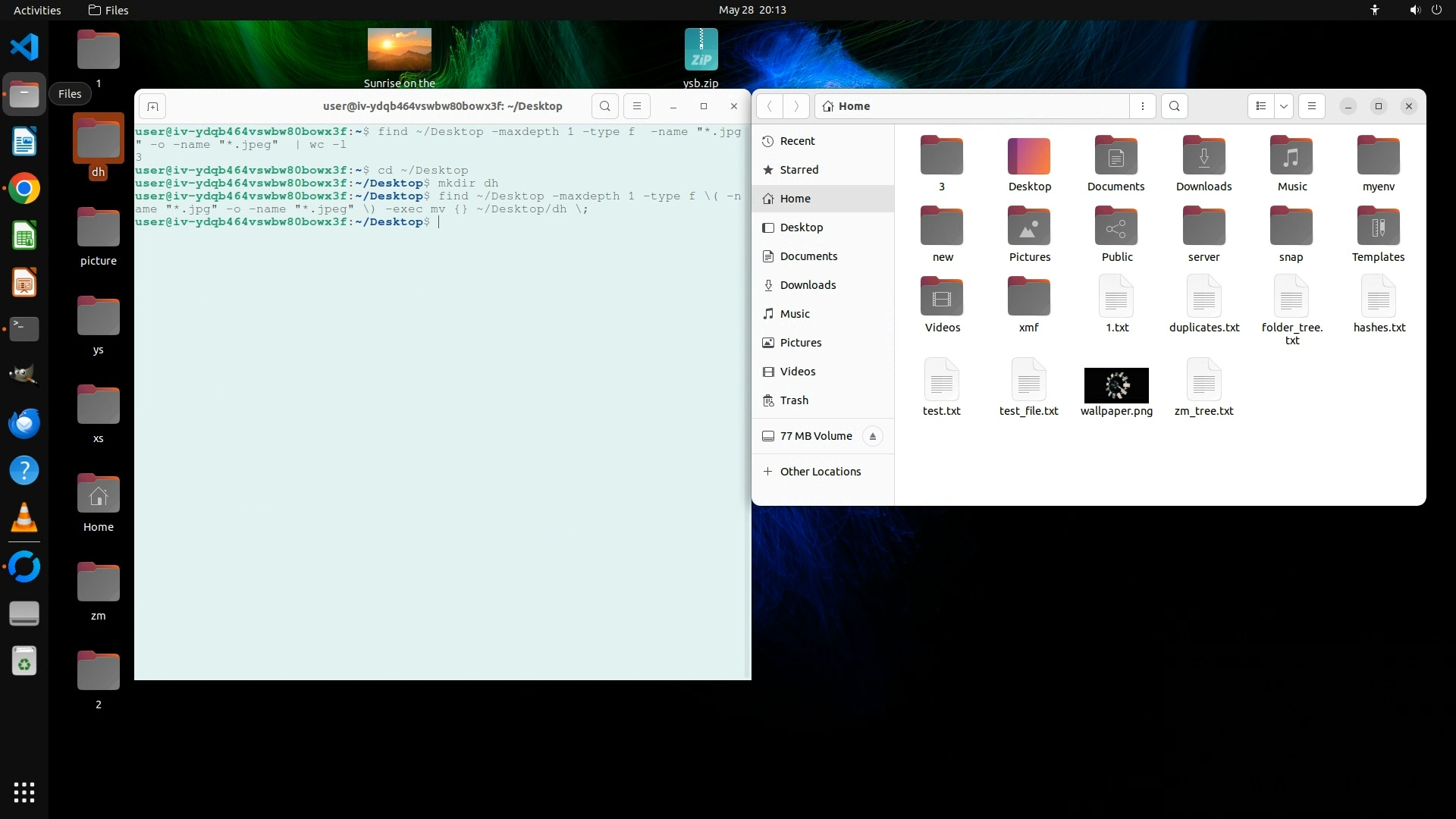Open the myenv folder
The image size is (1456, 819).
coord(1378,158)
